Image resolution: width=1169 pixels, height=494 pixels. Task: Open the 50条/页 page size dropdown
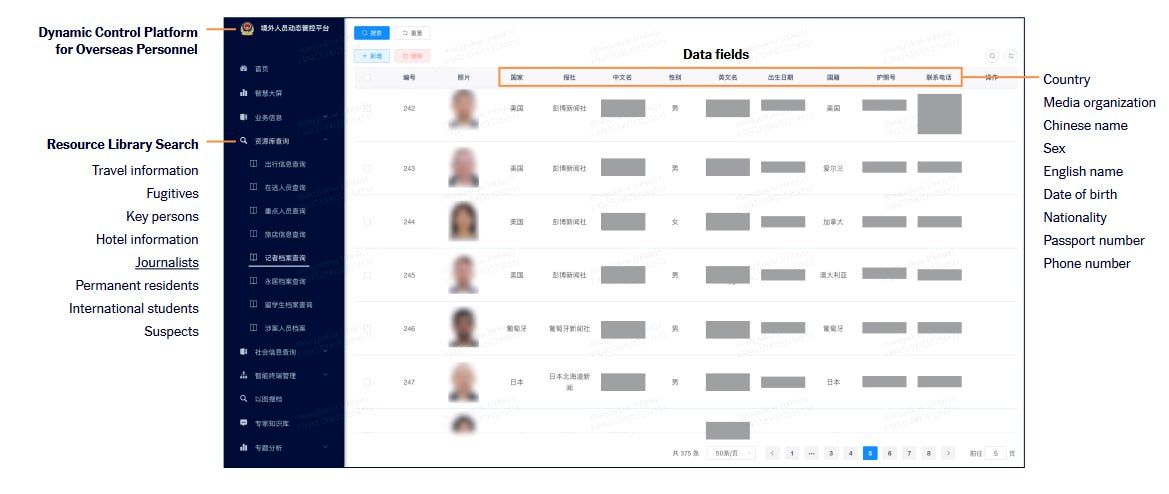(x=732, y=453)
